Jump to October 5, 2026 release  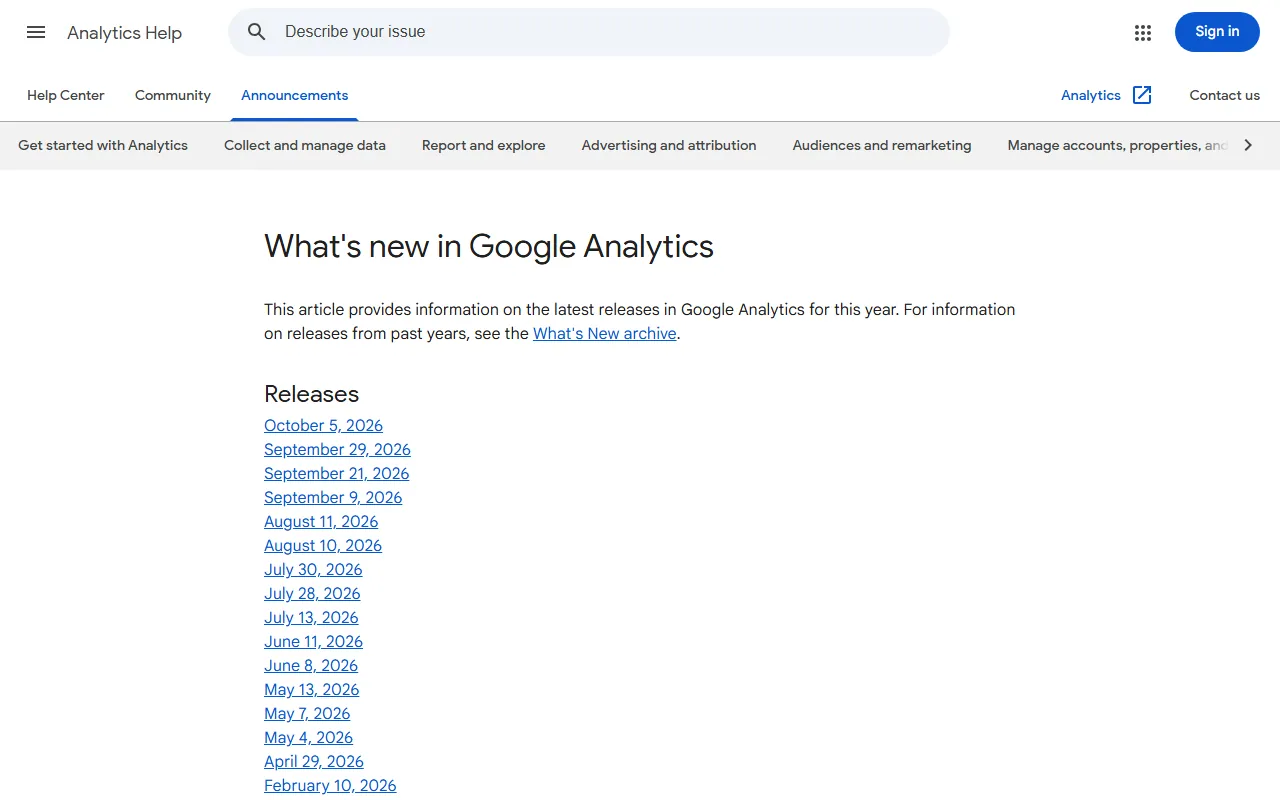point(323,425)
